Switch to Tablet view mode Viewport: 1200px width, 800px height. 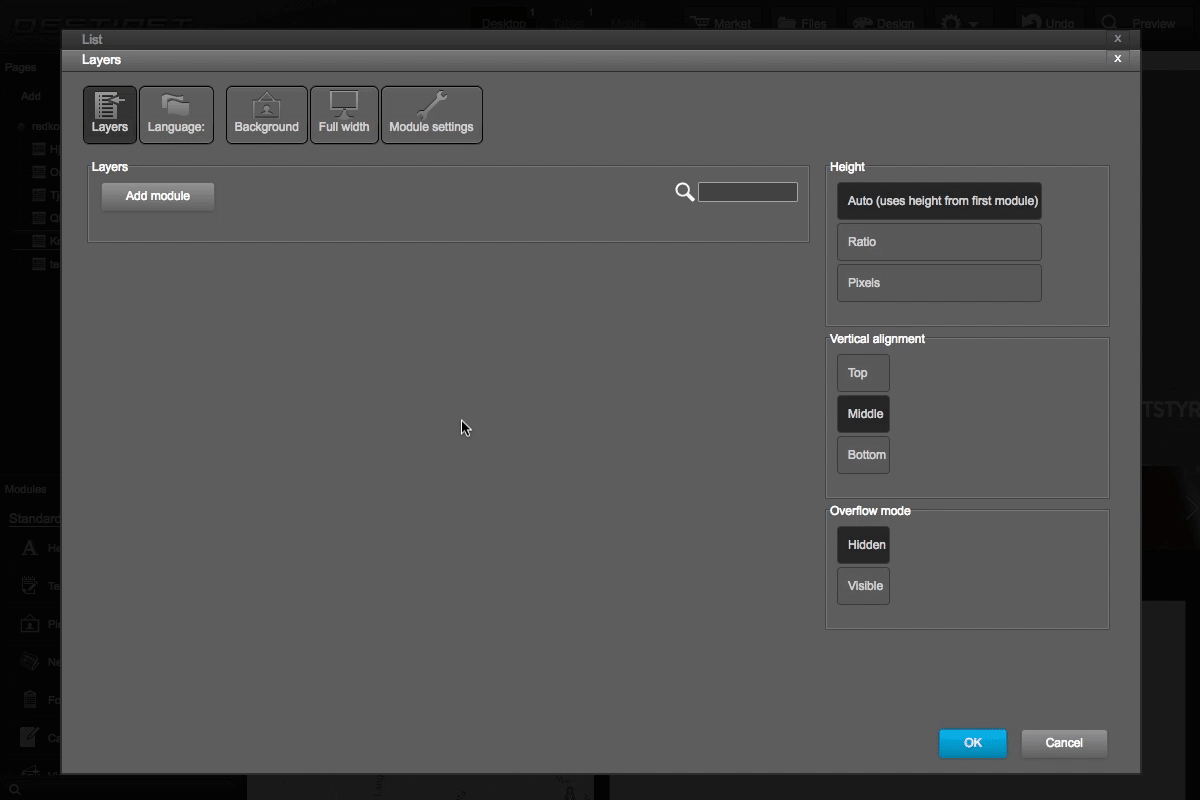(x=567, y=22)
